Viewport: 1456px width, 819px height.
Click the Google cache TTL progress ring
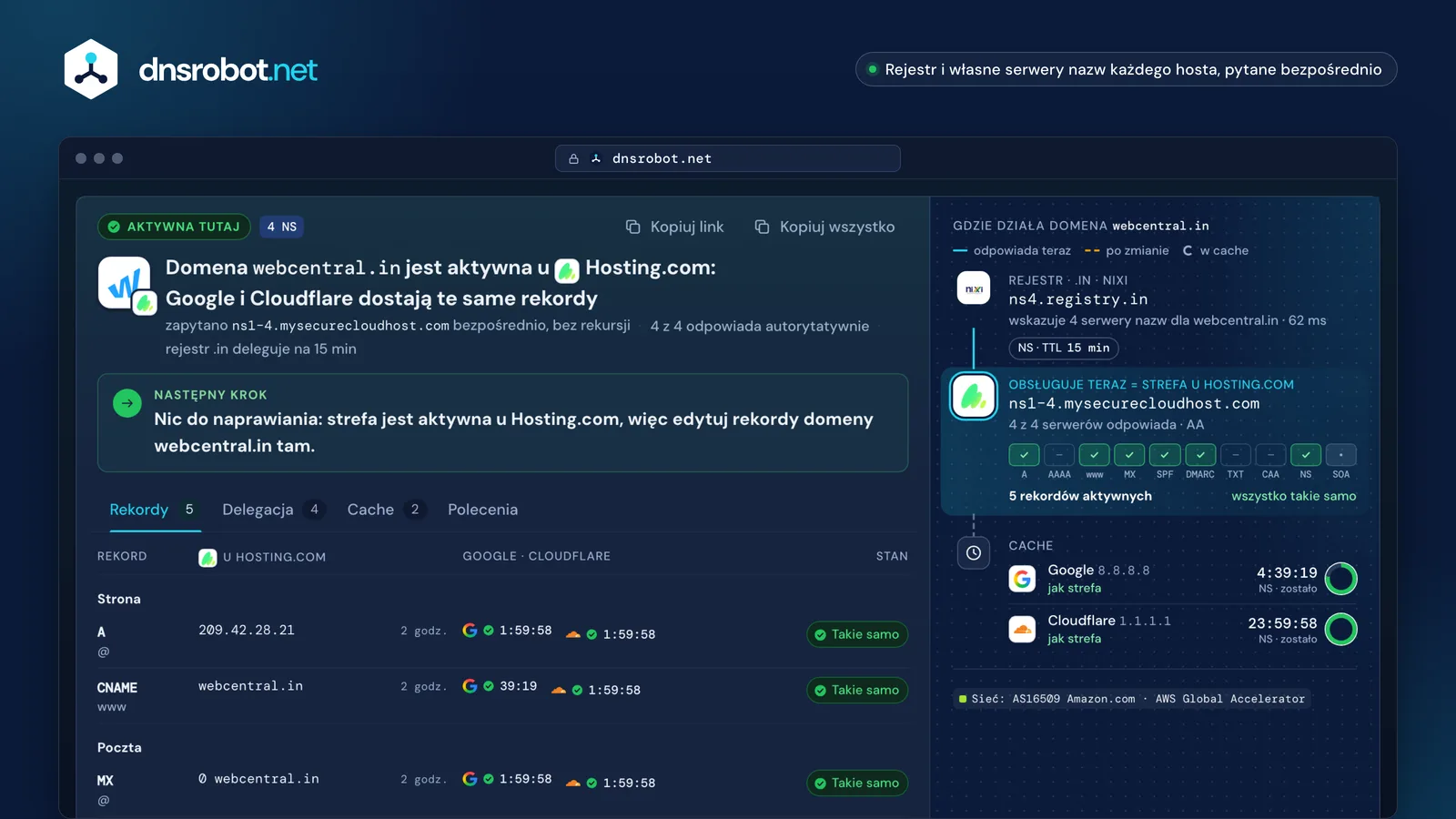coord(1341,579)
